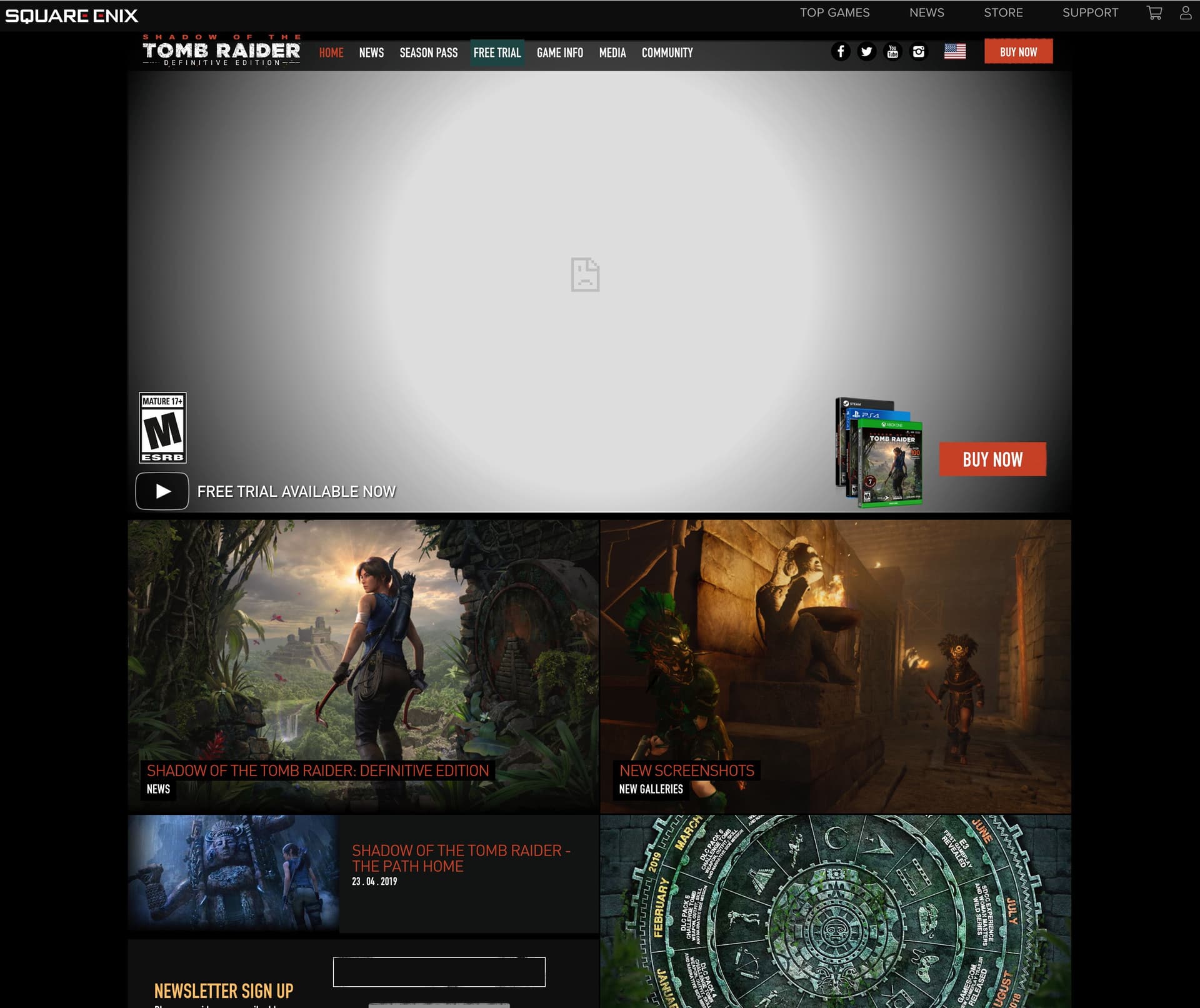This screenshot has width=1200, height=1008.
Task: Select the Free Trial tab
Action: 497,52
